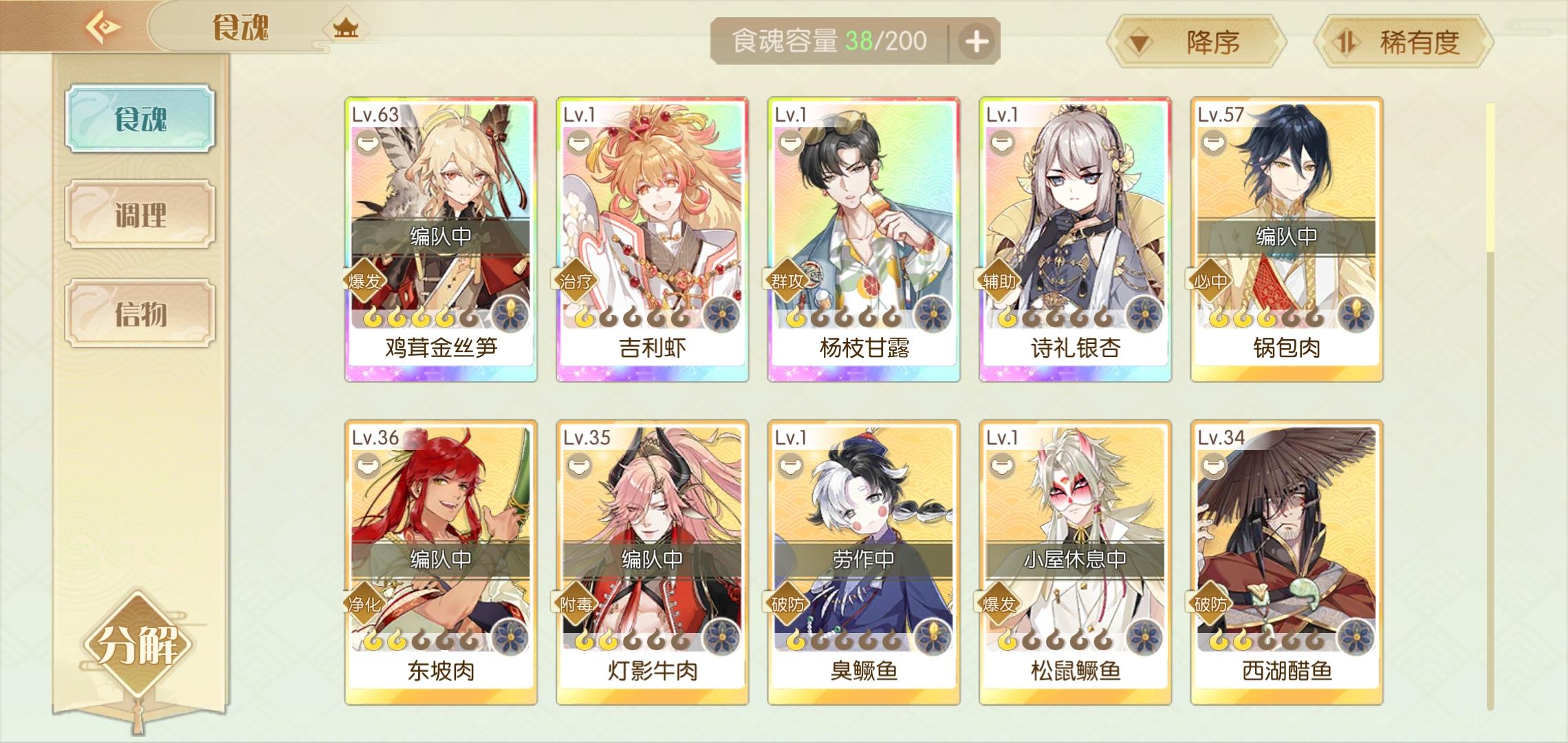Switch to the 调理 tab
The width and height of the screenshot is (1568, 743).
tap(140, 215)
